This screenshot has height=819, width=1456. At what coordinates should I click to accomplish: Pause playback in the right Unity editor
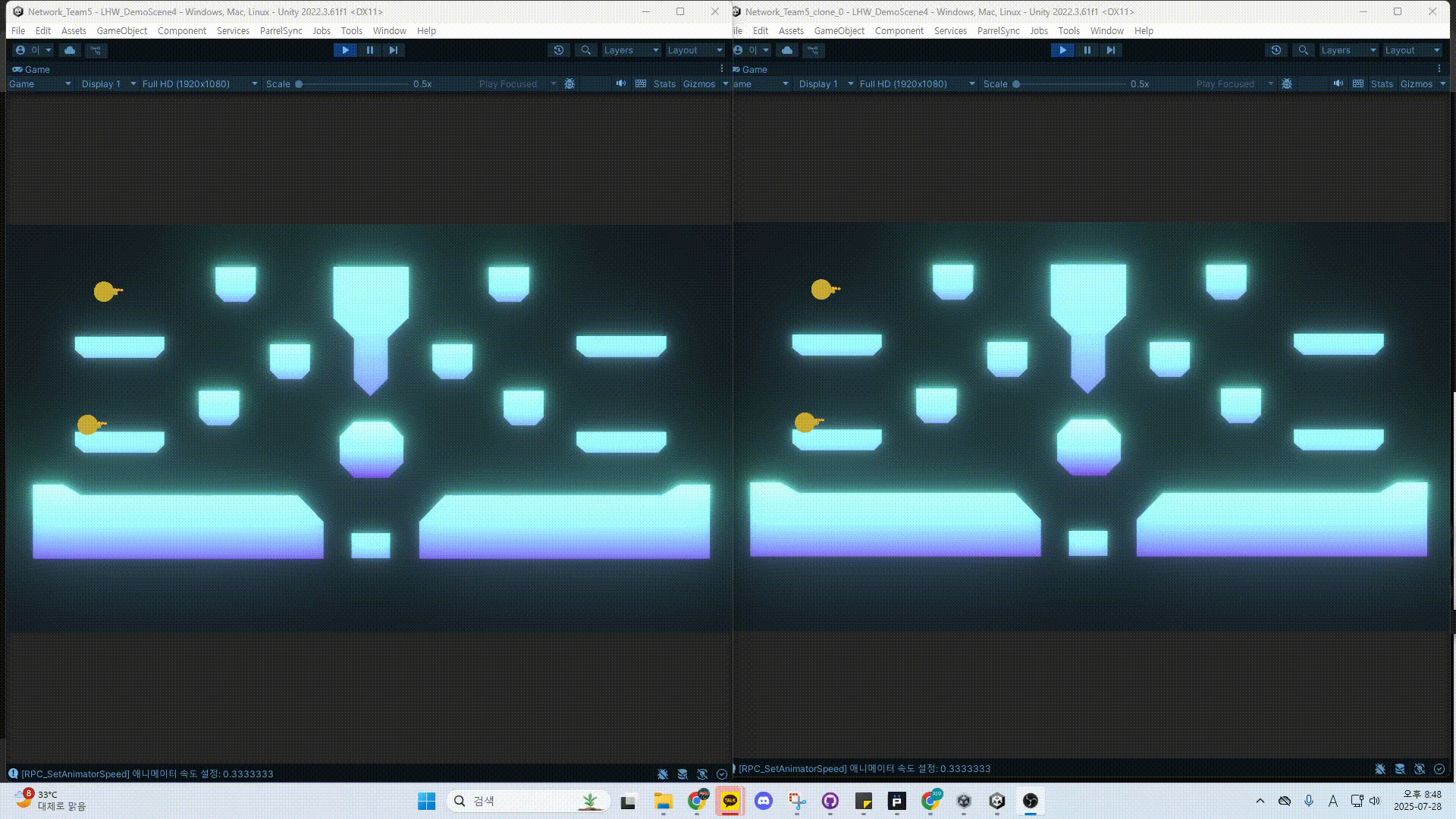(1087, 50)
